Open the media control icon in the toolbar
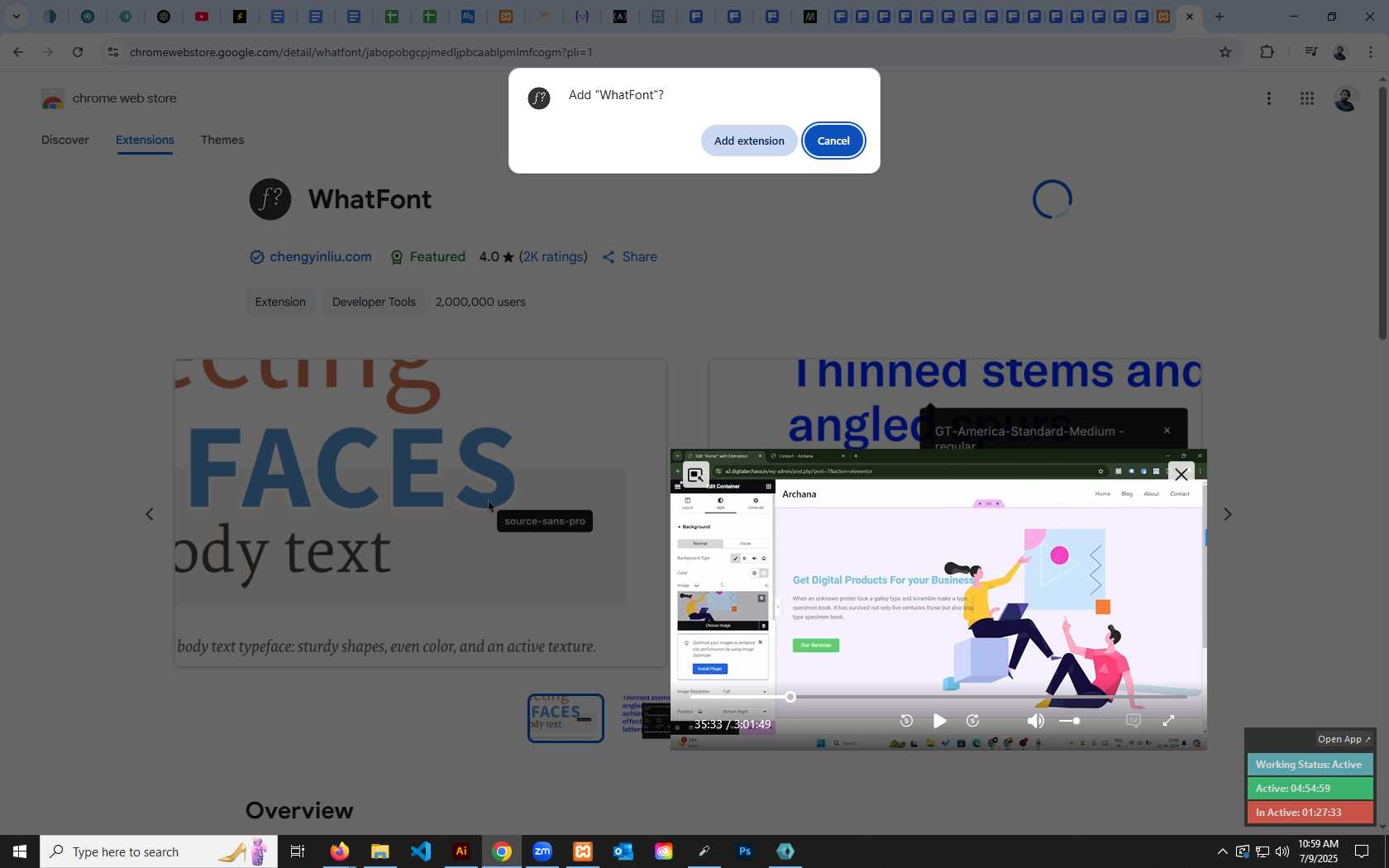 pyautogui.click(x=1310, y=52)
